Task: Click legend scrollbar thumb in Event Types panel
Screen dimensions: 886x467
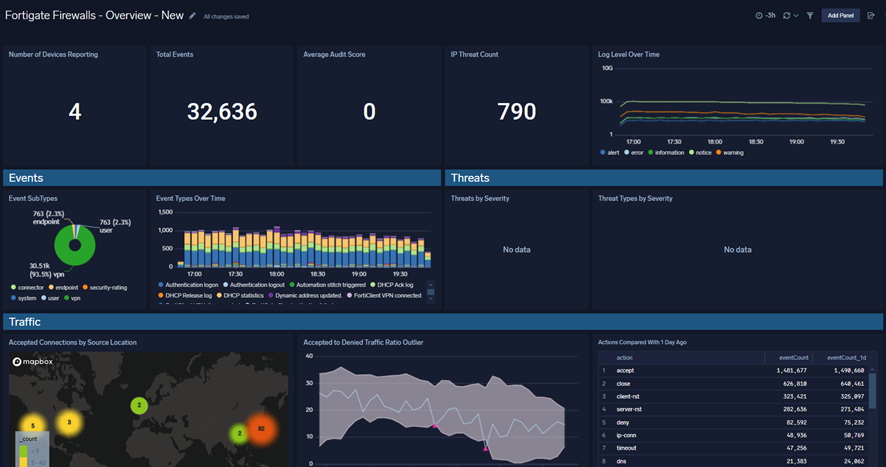Action: point(431,292)
